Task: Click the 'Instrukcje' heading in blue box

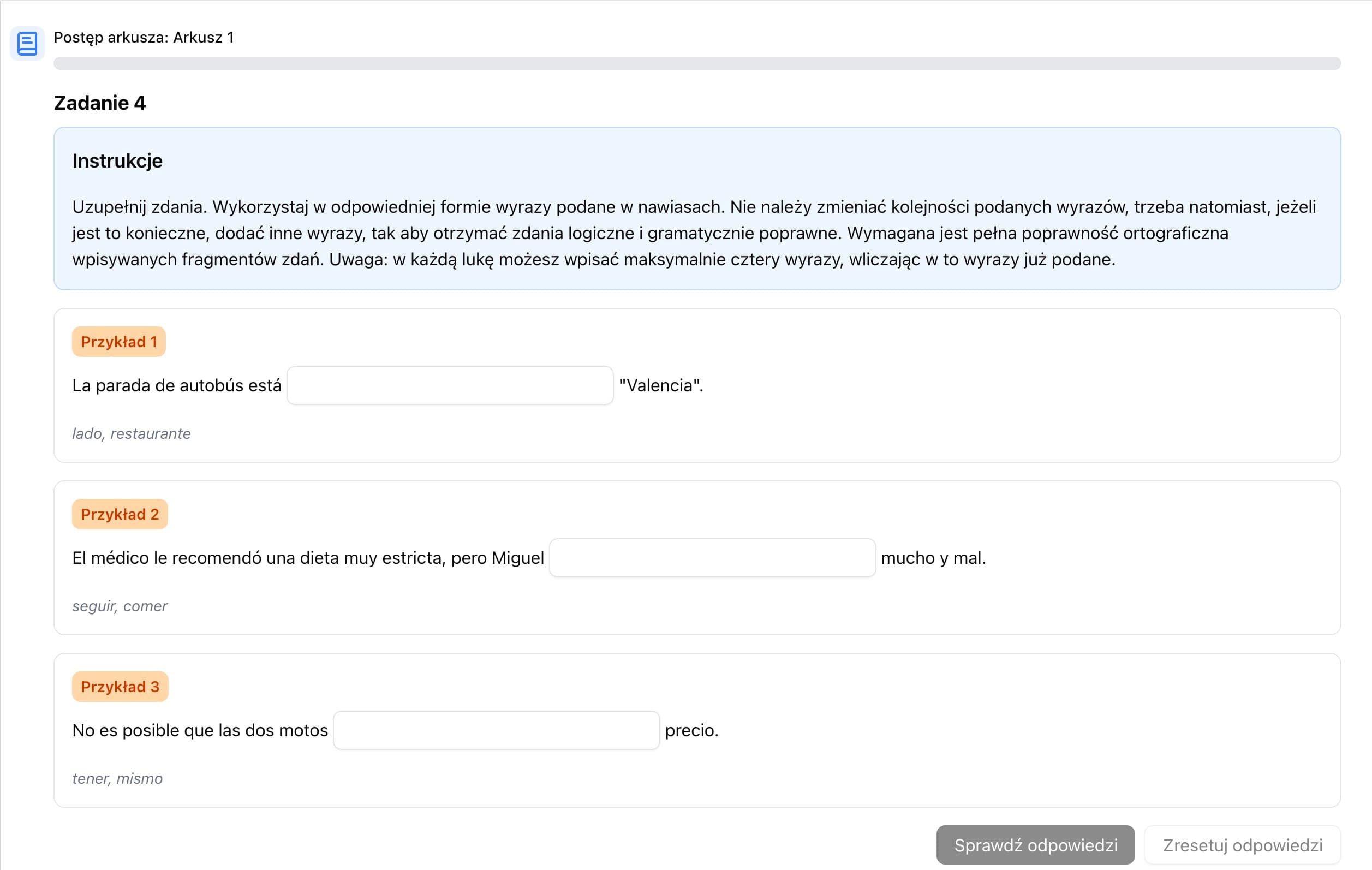Action: (117, 161)
